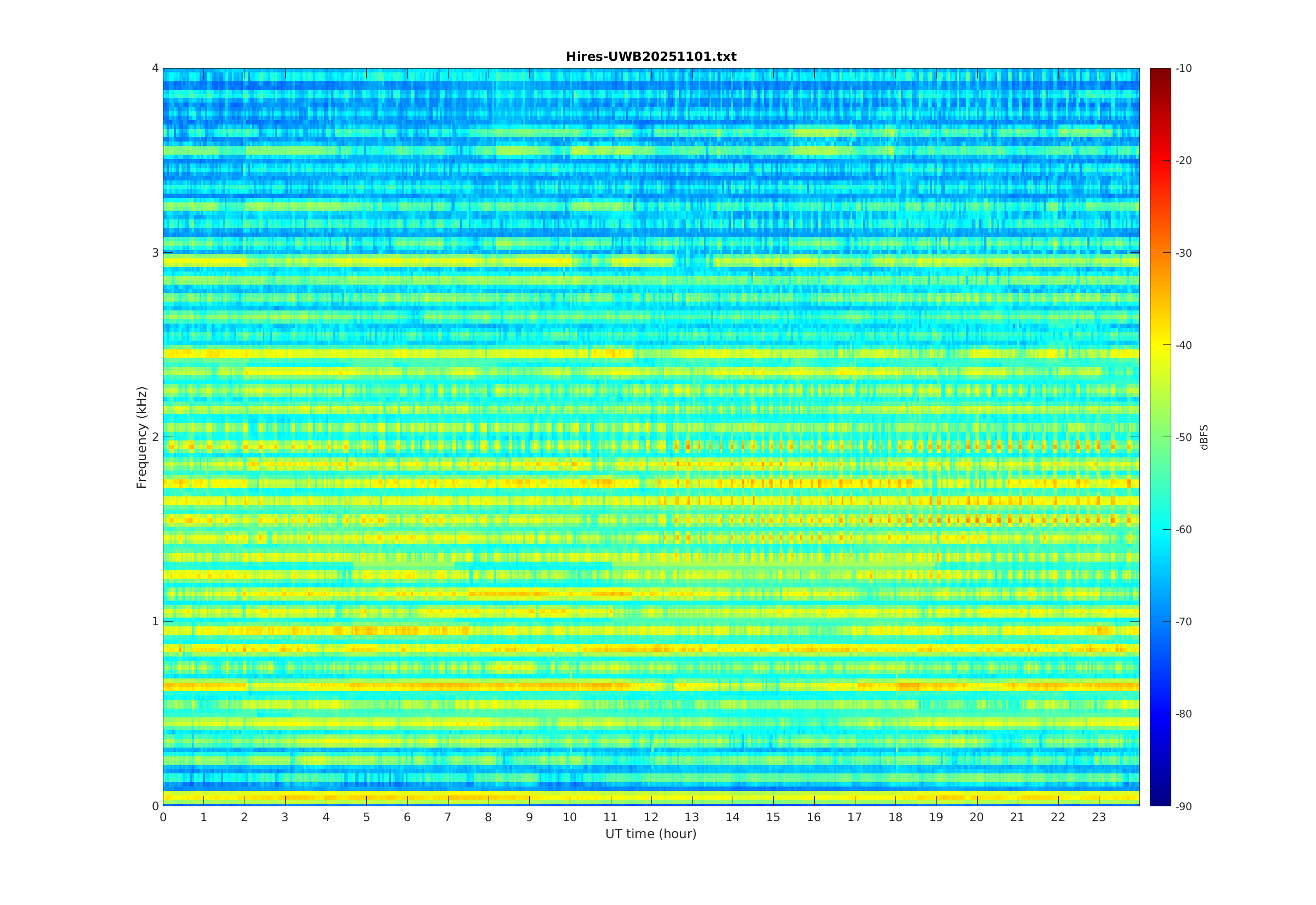Click the y-axis tick label 3

[155, 253]
